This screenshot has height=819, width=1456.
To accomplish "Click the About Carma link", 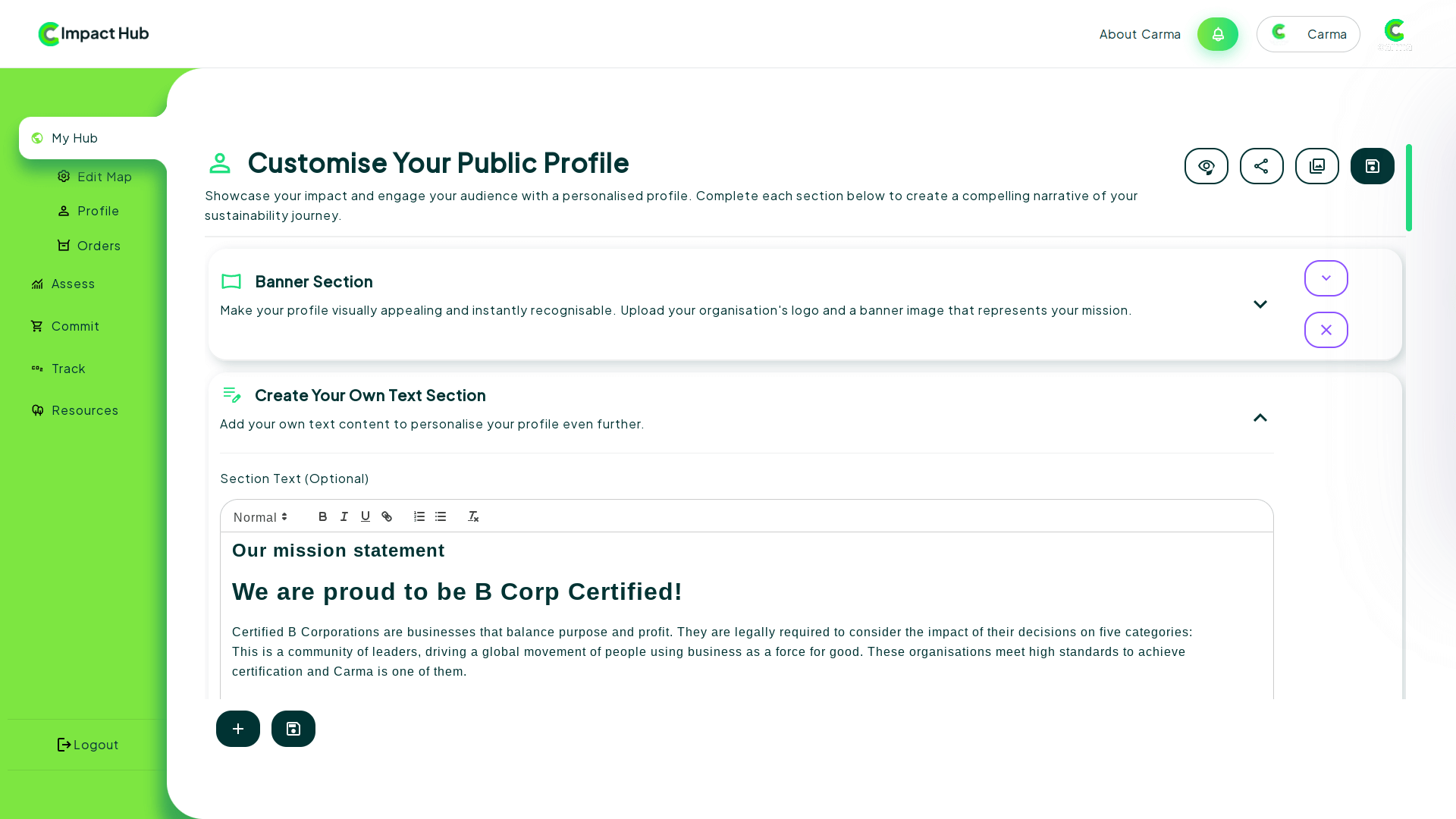I will click(1139, 34).
